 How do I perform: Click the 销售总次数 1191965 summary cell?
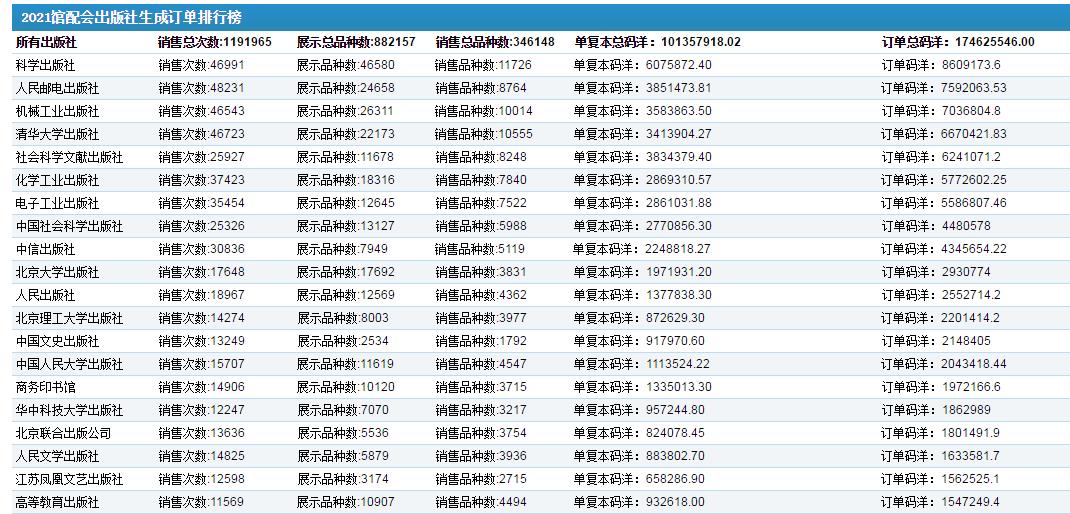(214, 42)
